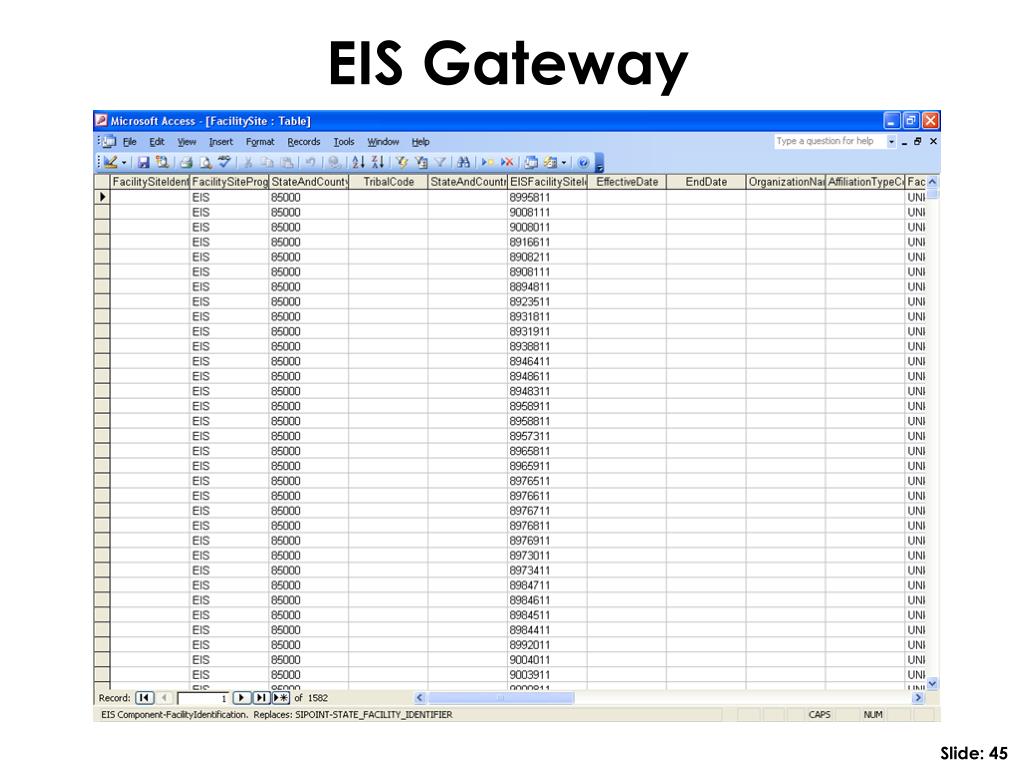The height and width of the screenshot is (768, 1024).
Task: Open the New Object dropdown arrow
Action: tap(564, 163)
